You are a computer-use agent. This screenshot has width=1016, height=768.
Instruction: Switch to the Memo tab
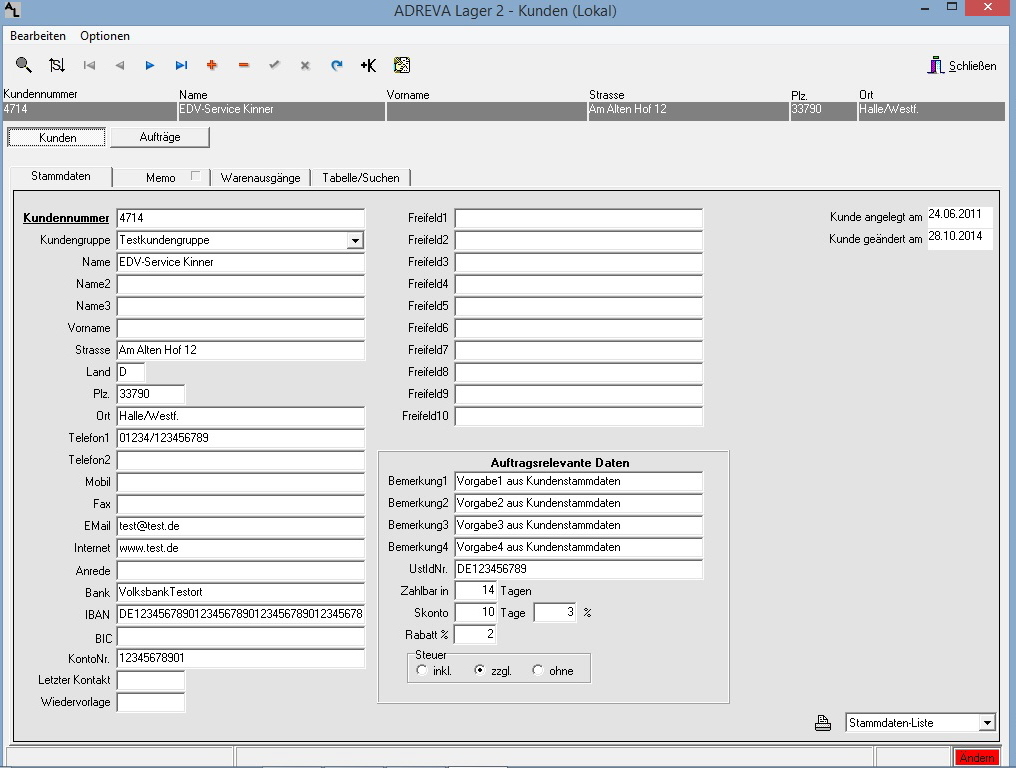pos(161,178)
